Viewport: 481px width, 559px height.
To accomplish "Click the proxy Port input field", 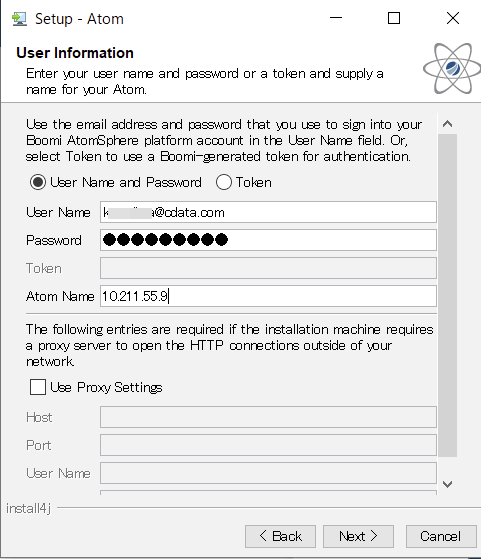I will coord(268,445).
